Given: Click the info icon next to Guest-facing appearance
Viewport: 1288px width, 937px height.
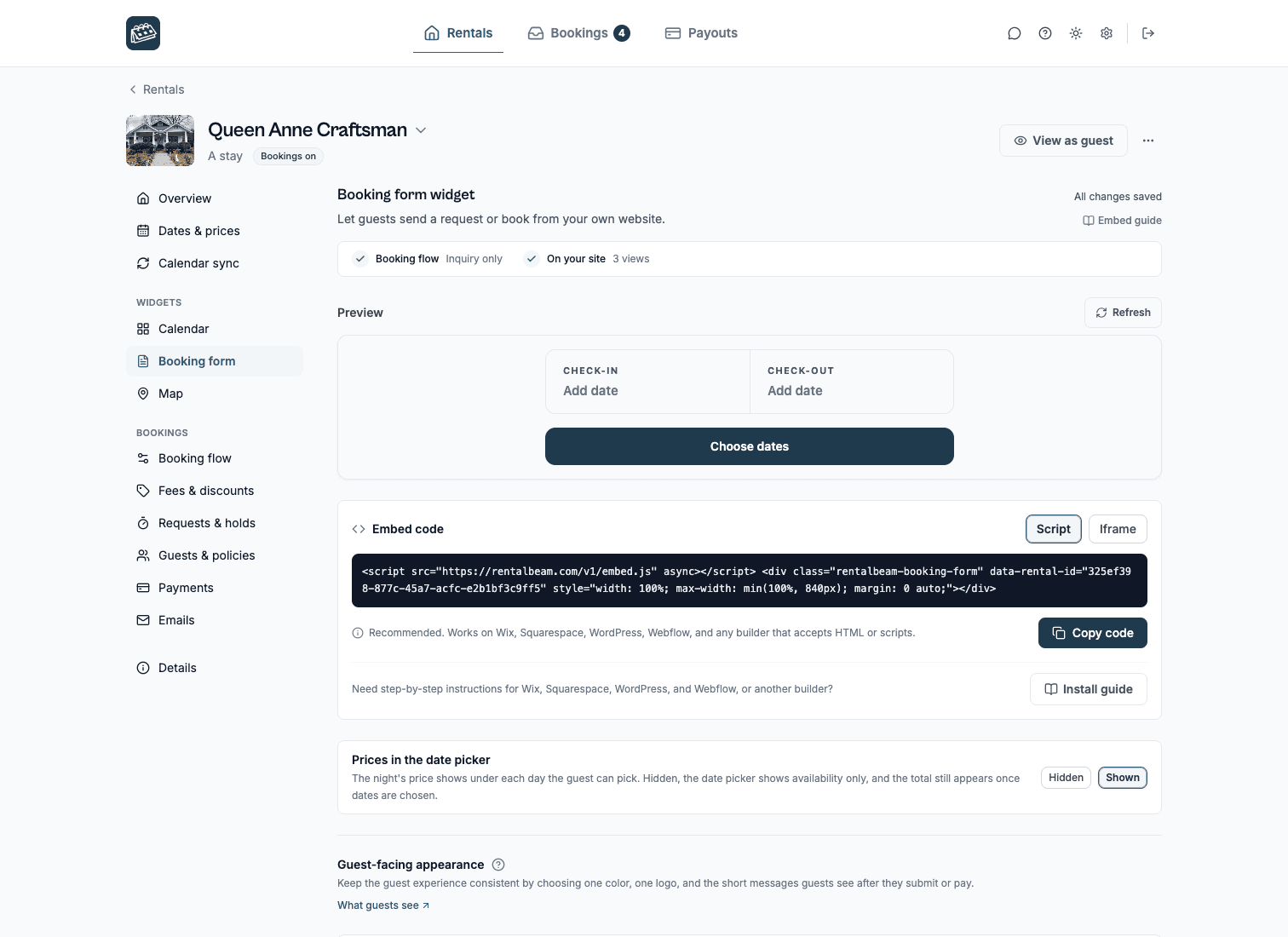Looking at the screenshot, I should click(x=498, y=865).
